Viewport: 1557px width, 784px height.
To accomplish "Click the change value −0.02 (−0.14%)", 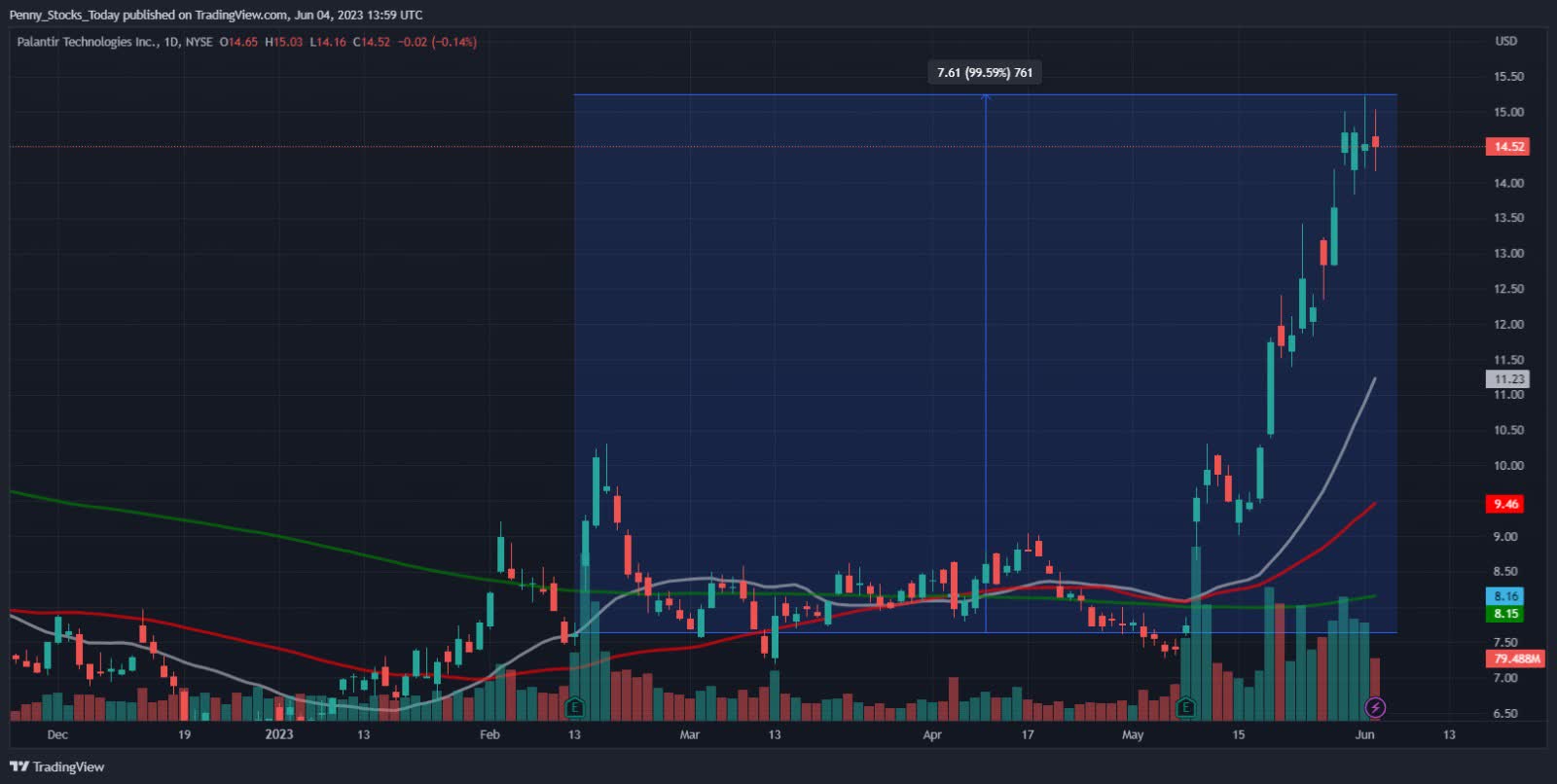I will point(437,42).
